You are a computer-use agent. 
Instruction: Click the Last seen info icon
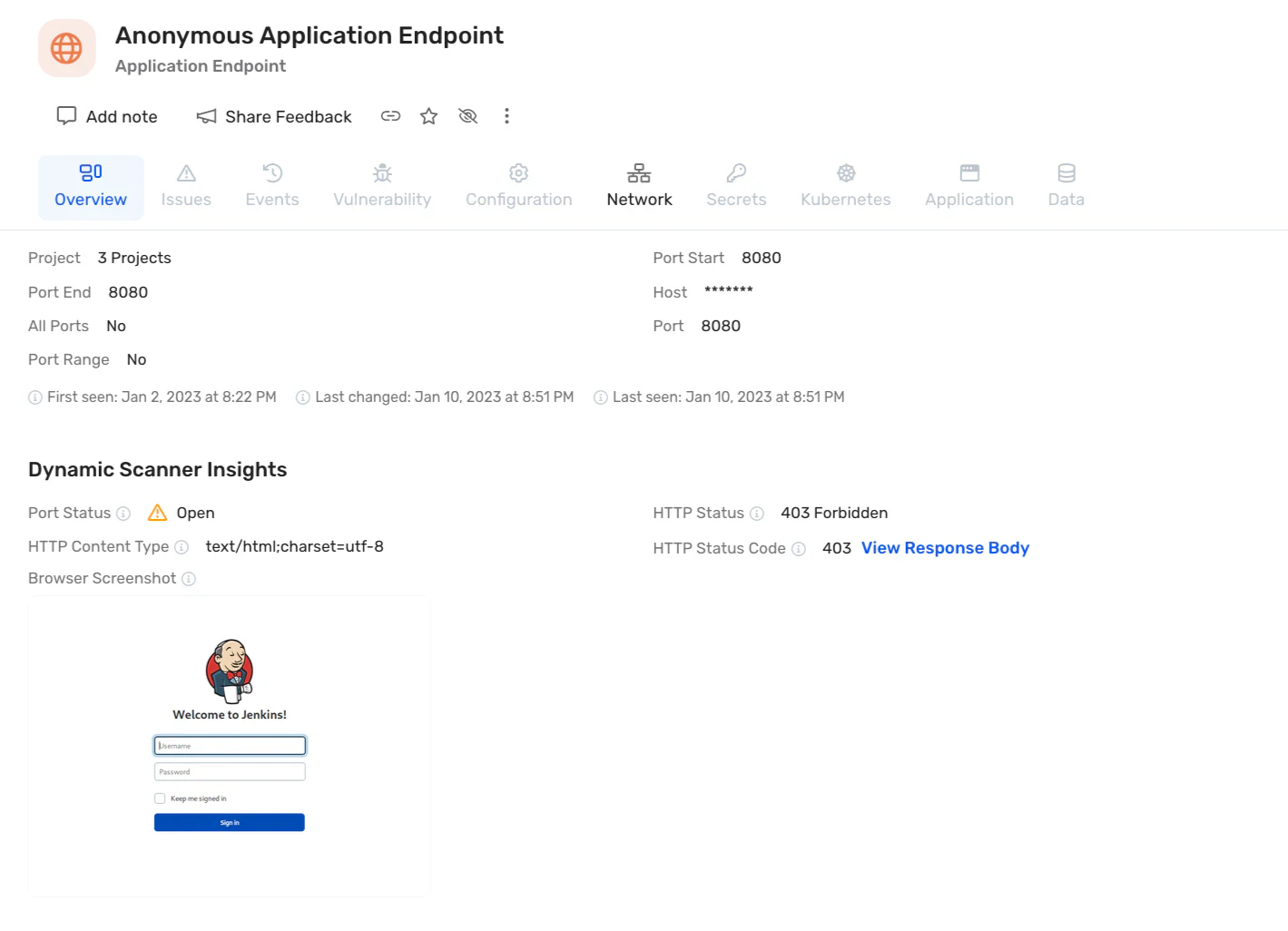[x=600, y=397]
